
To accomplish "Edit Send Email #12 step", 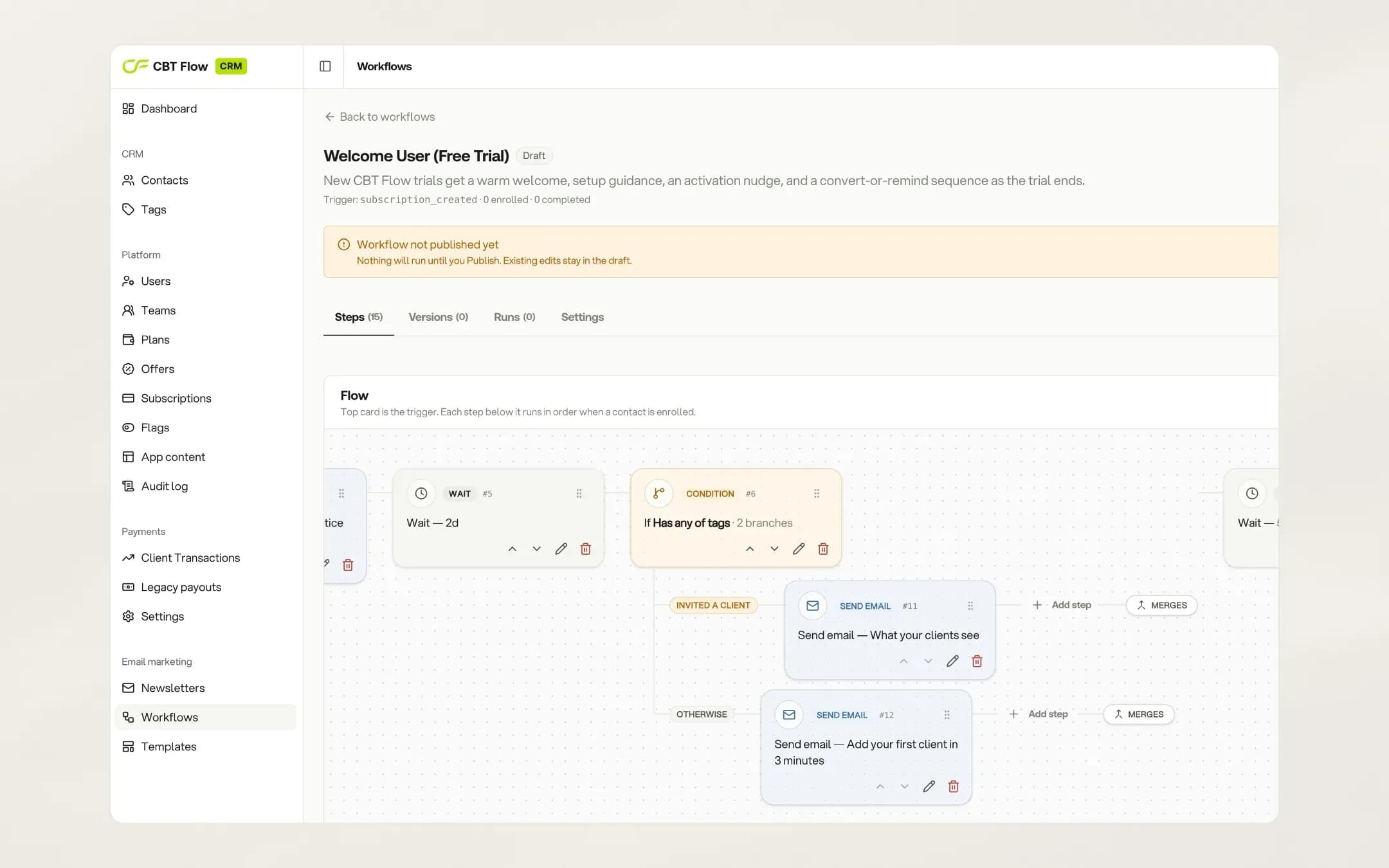I will (x=929, y=786).
